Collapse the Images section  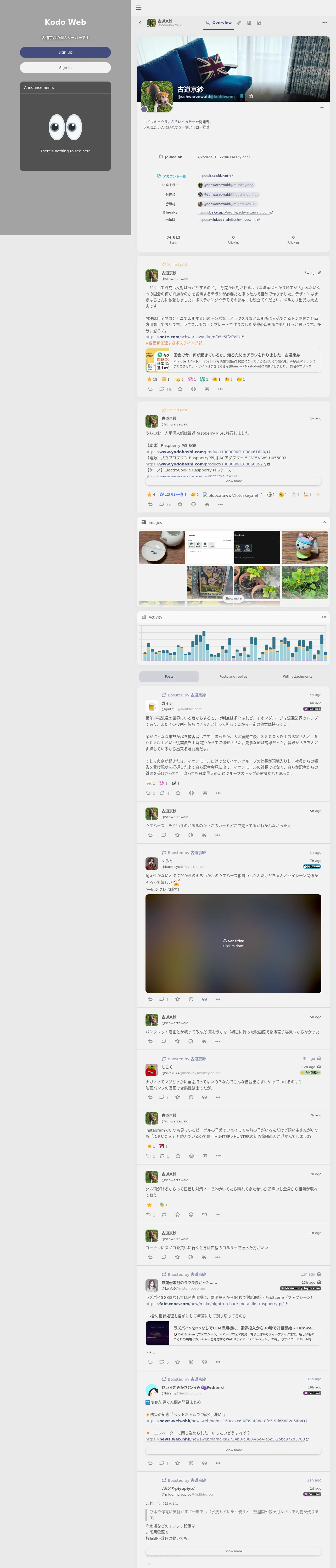(x=324, y=522)
